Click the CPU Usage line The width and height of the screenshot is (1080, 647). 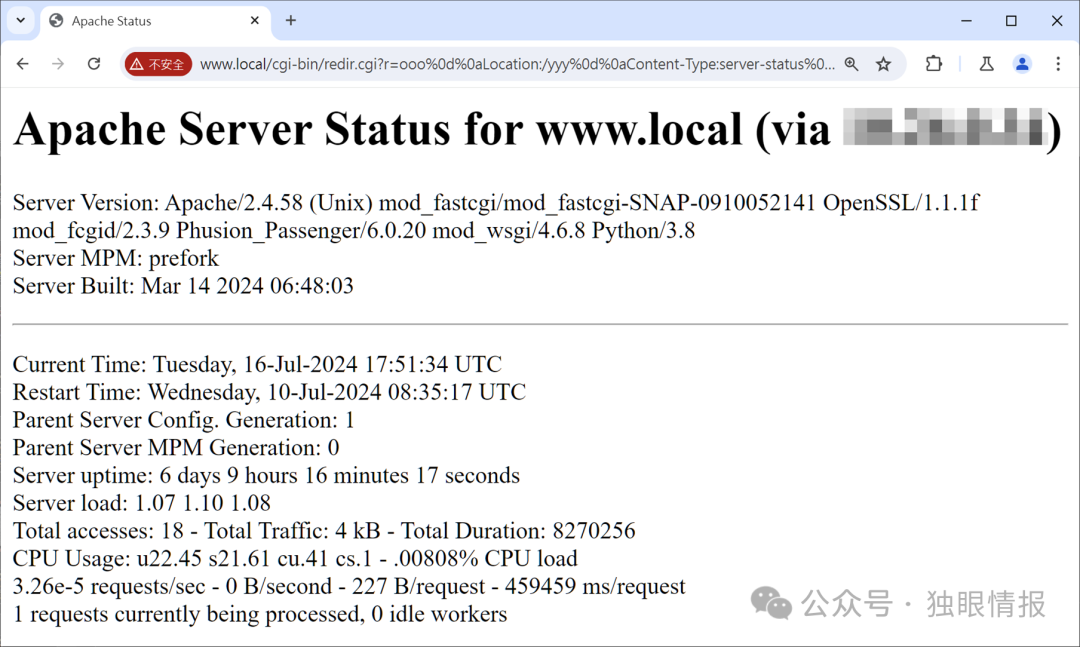point(295,558)
